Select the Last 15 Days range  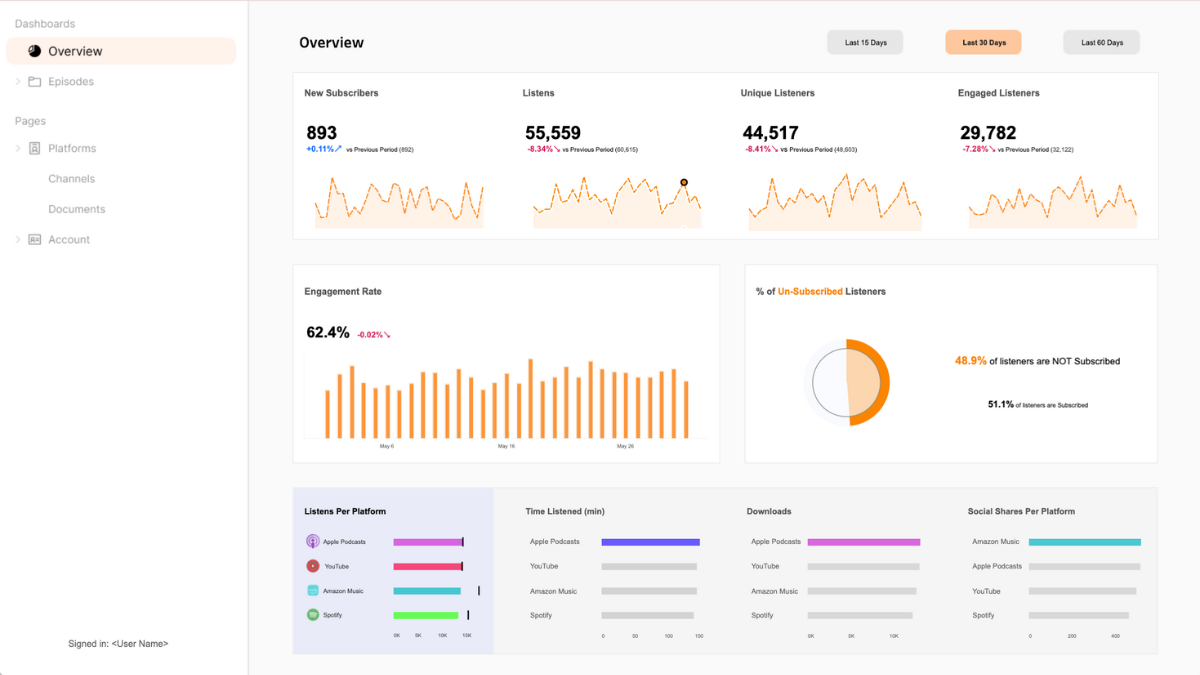tap(865, 42)
